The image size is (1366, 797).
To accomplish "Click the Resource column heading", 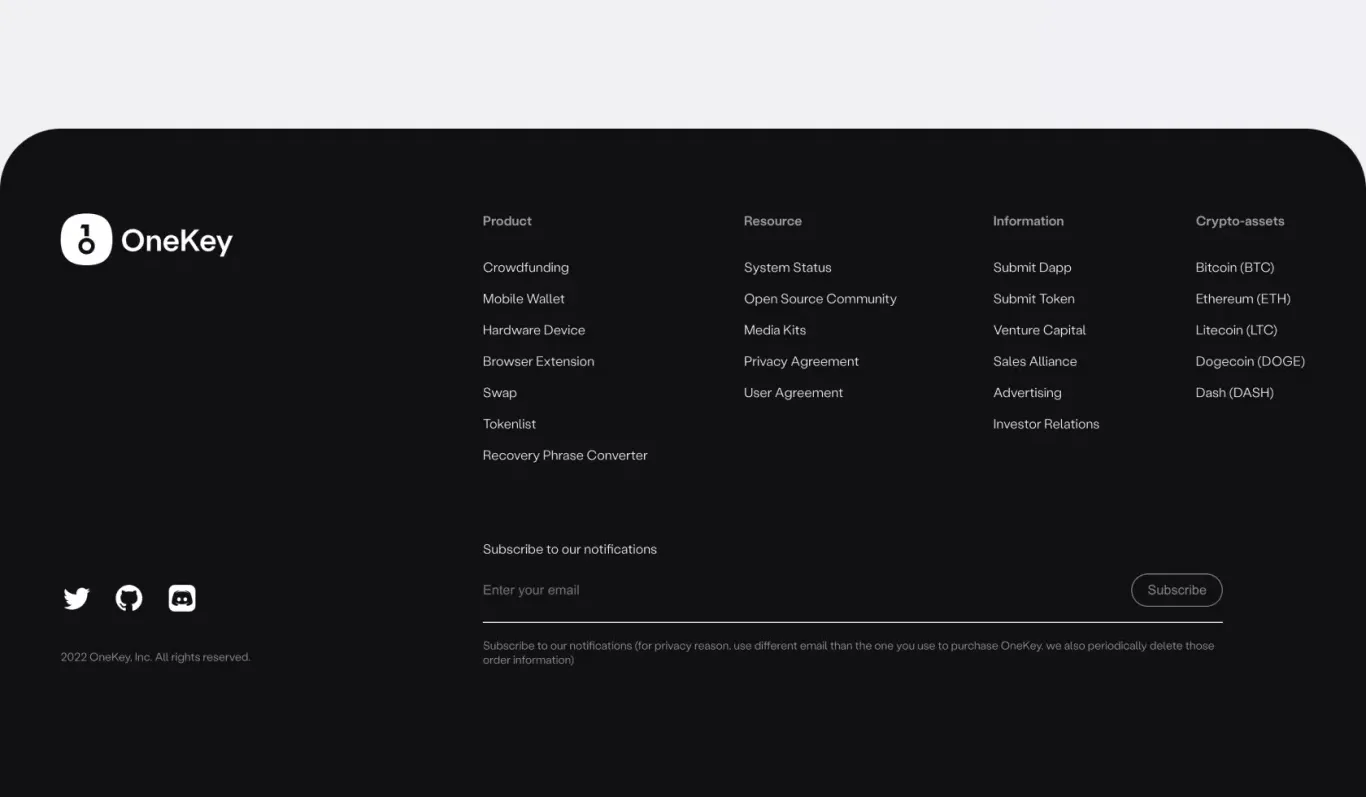I will (x=773, y=221).
